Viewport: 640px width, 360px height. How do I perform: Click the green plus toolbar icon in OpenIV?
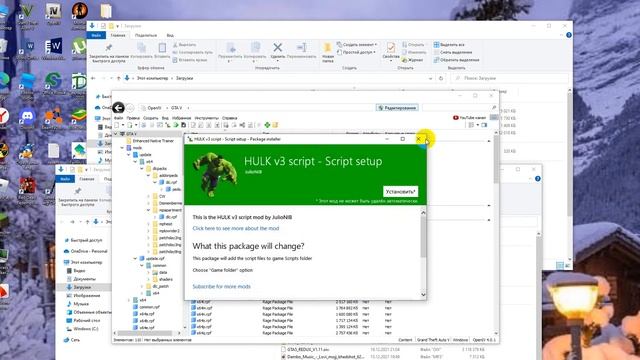click(267, 125)
